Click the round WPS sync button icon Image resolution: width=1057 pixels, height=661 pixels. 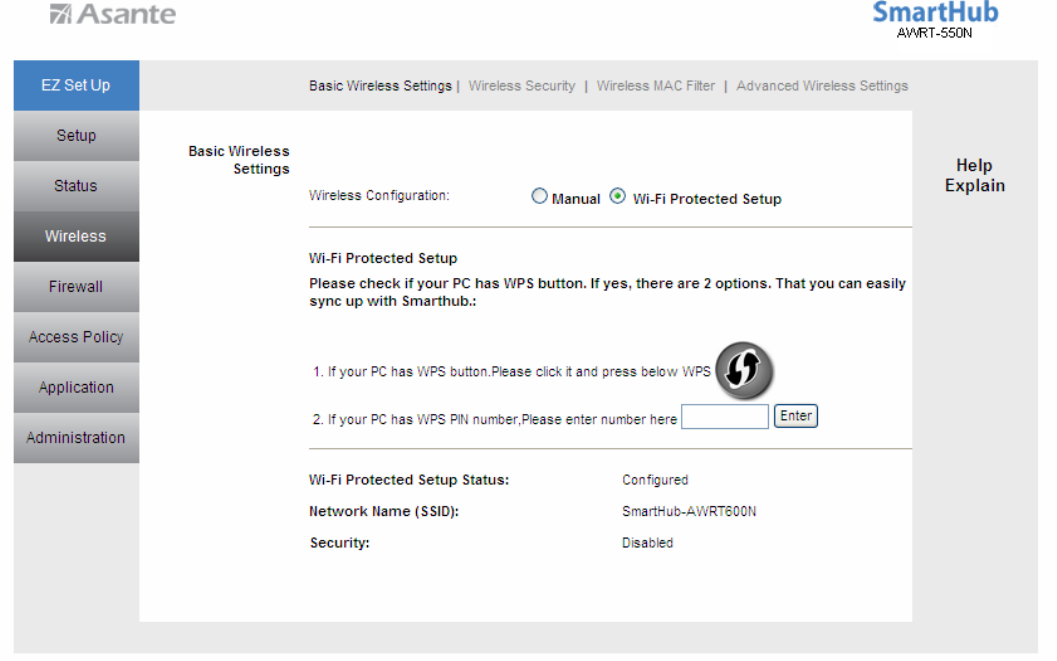[x=744, y=370]
